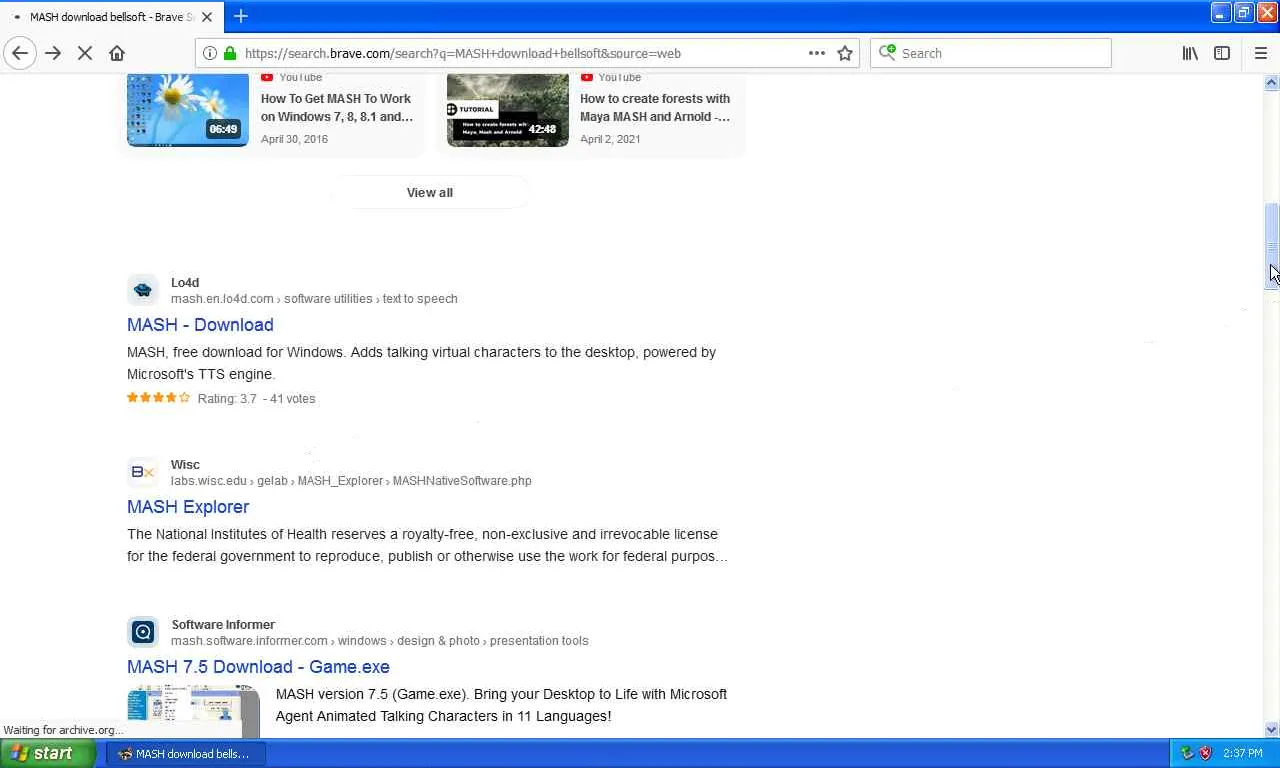The height and width of the screenshot is (768, 1280).
Task: Play the 06:49 daisy video thumbnail
Action: [x=188, y=110]
